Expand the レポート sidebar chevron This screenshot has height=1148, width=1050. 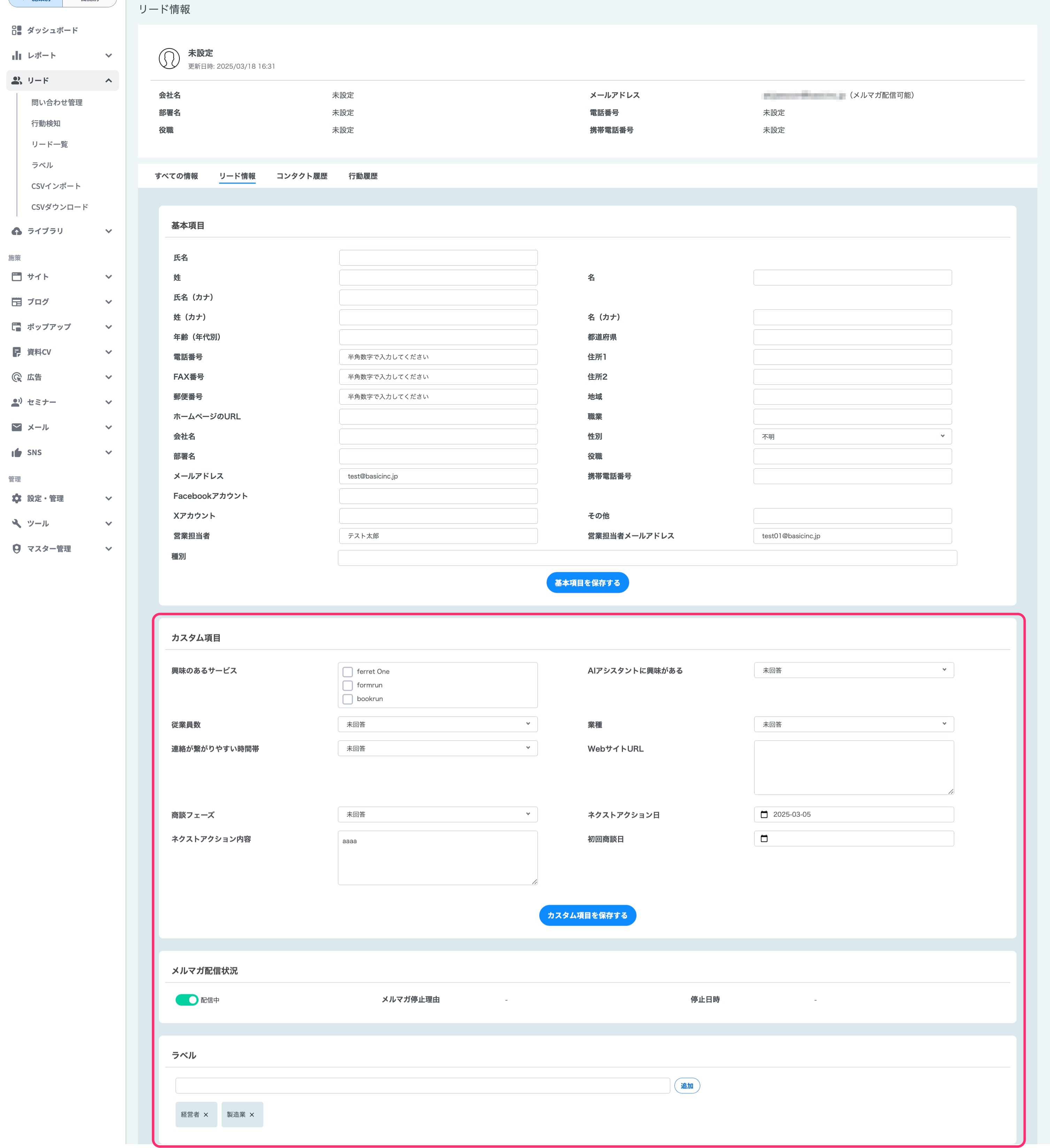pyautogui.click(x=109, y=55)
